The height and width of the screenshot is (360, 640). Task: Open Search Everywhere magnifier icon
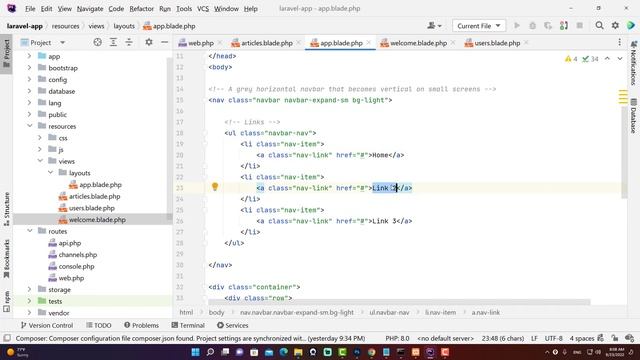pos(599,26)
